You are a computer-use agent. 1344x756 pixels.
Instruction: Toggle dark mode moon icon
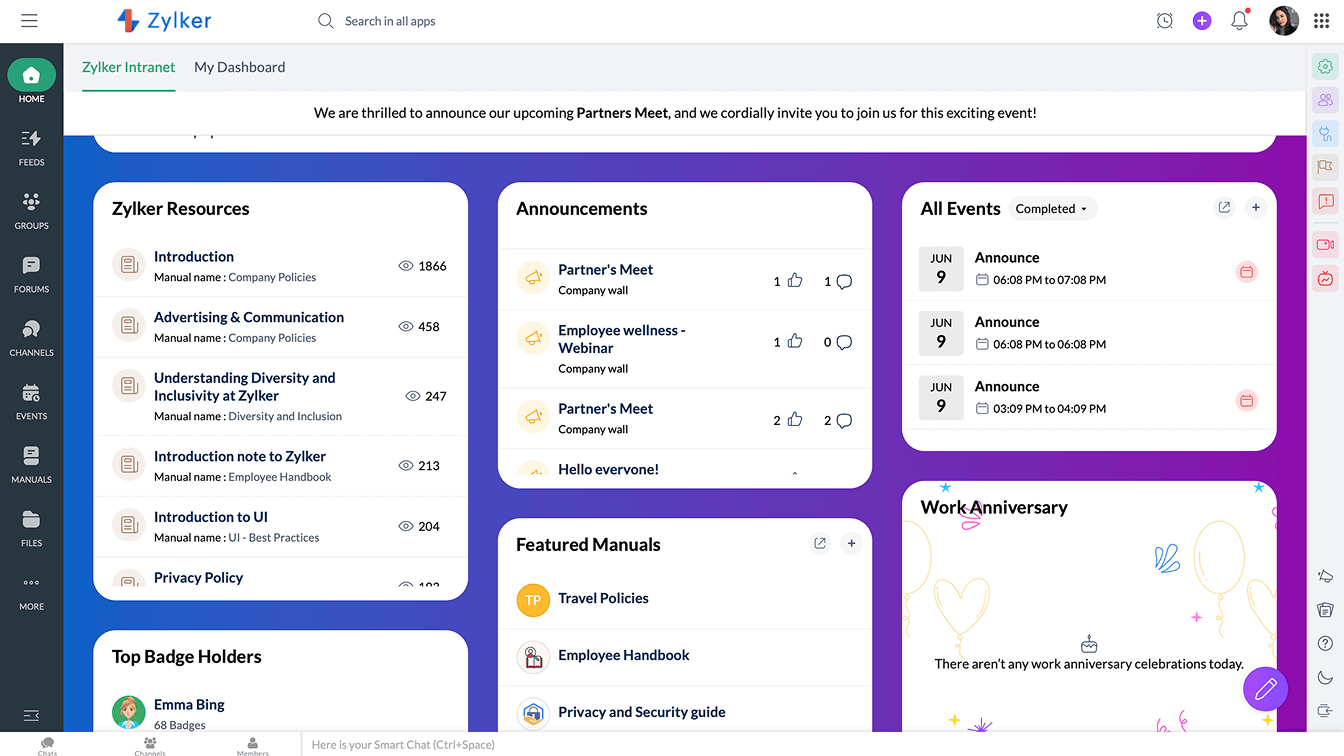coord(1325,677)
